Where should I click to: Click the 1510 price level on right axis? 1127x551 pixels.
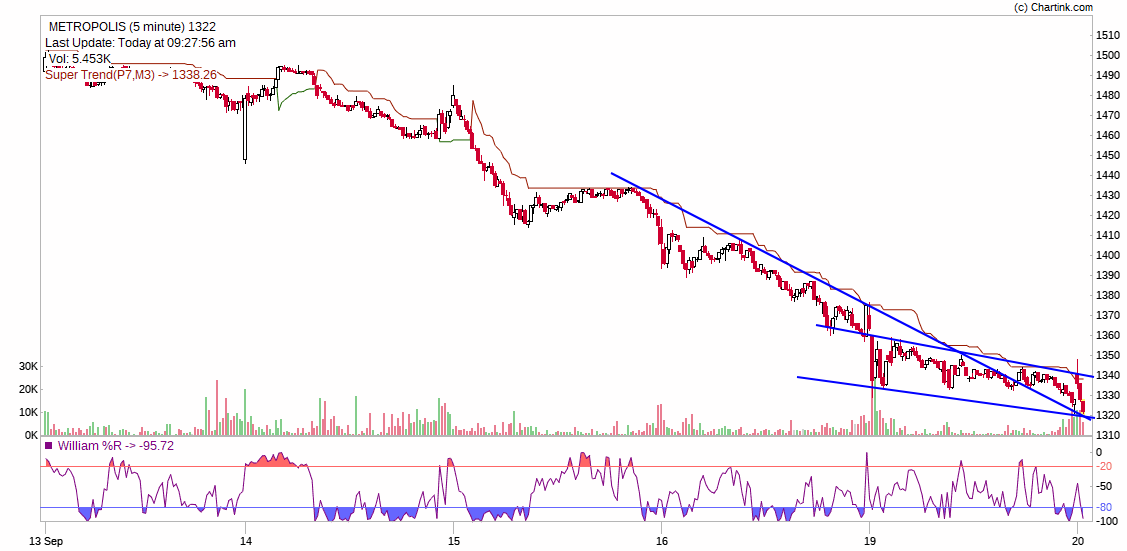1107,35
